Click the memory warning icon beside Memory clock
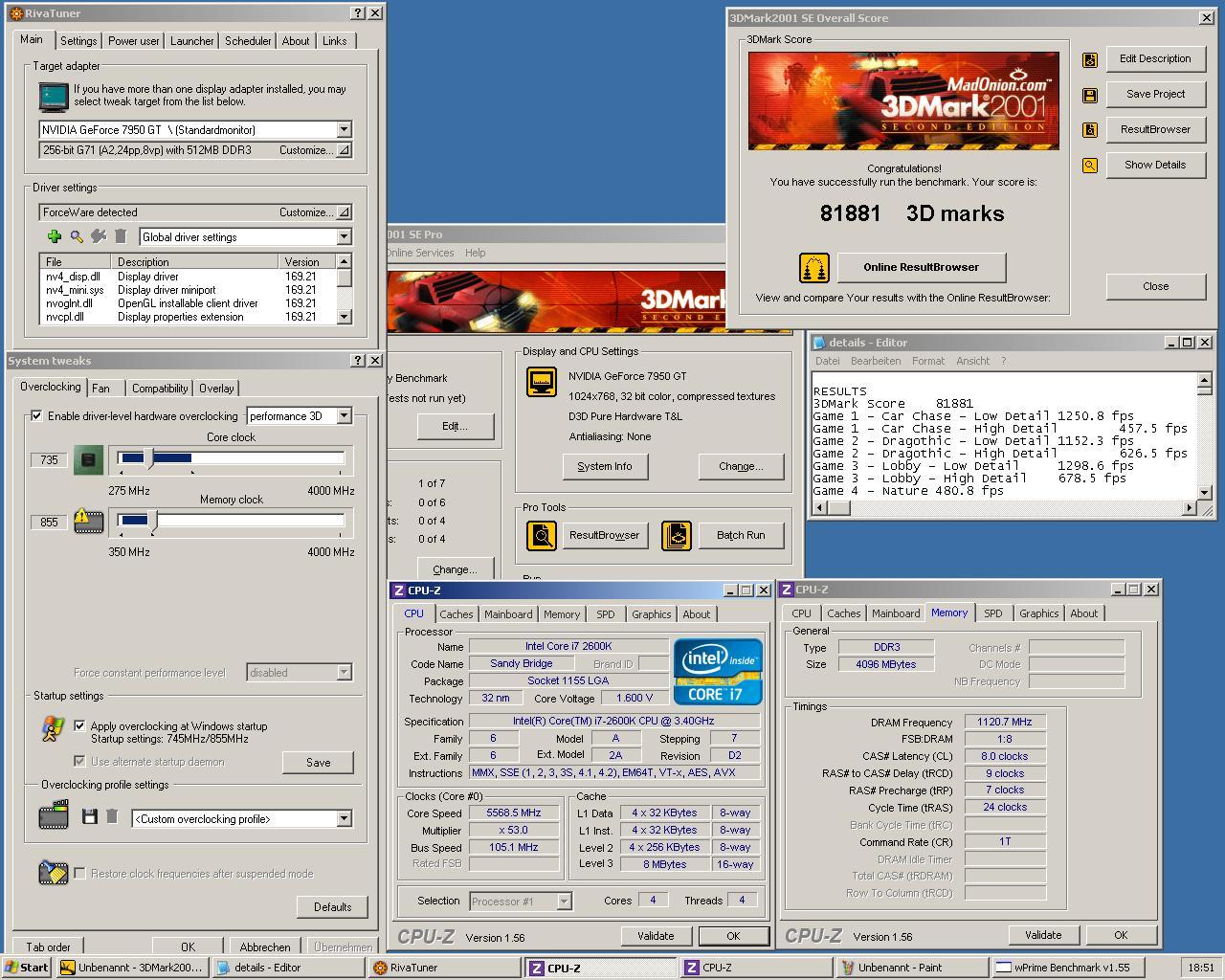Viewport: 1225px width, 980px height. [x=88, y=522]
